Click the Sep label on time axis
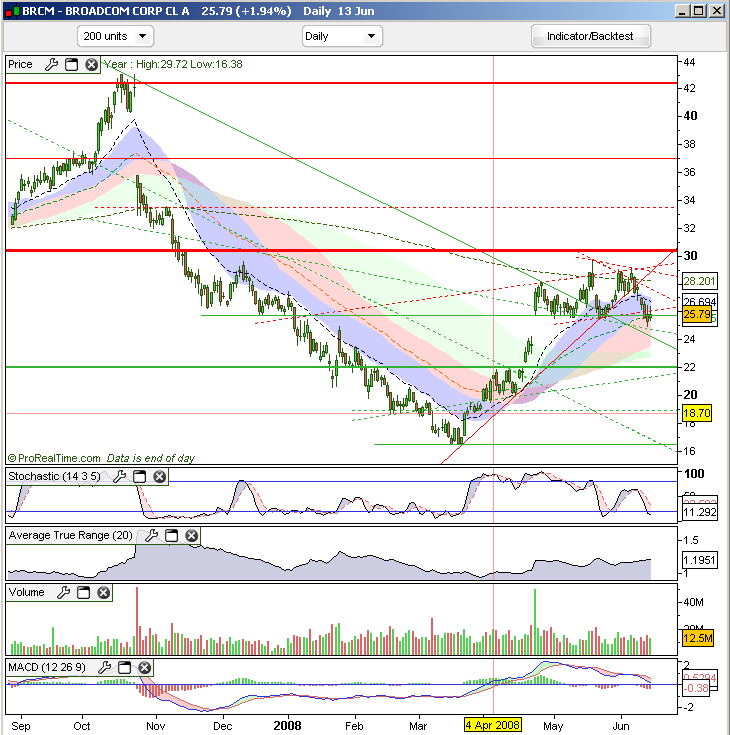Image resolution: width=730 pixels, height=735 pixels. pos(21,726)
